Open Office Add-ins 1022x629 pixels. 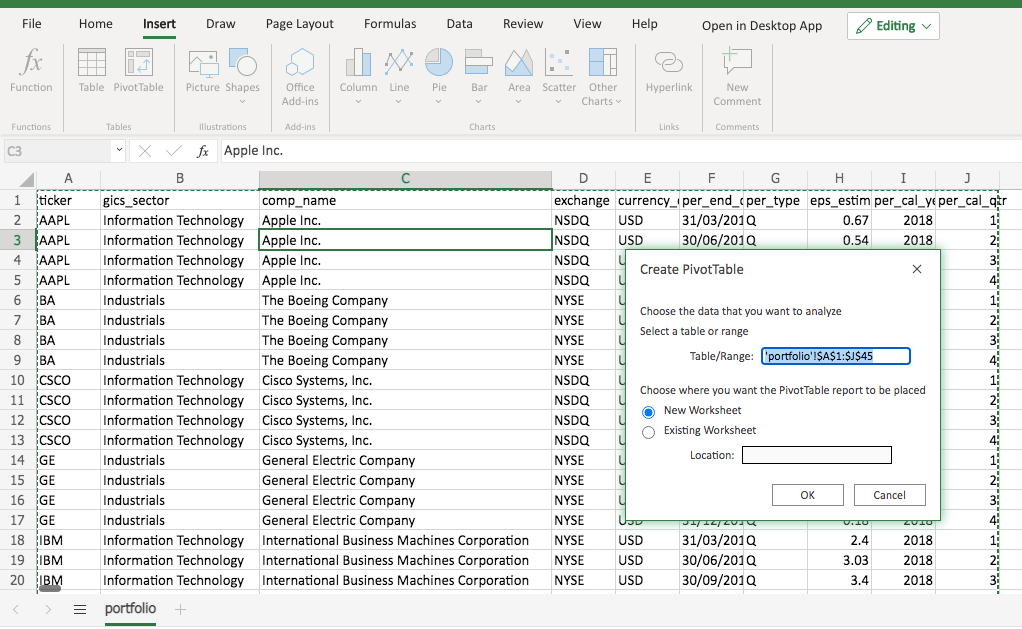click(x=300, y=76)
